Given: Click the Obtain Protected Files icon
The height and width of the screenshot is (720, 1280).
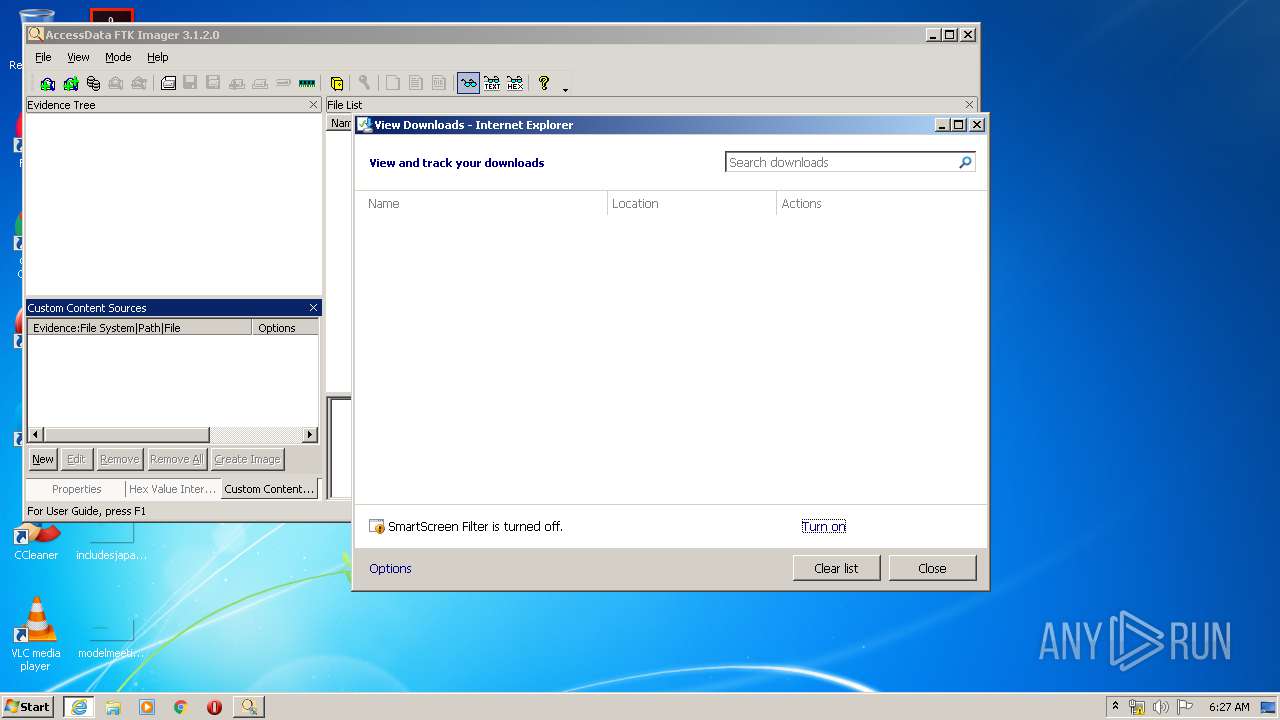Looking at the screenshot, I should (337, 83).
